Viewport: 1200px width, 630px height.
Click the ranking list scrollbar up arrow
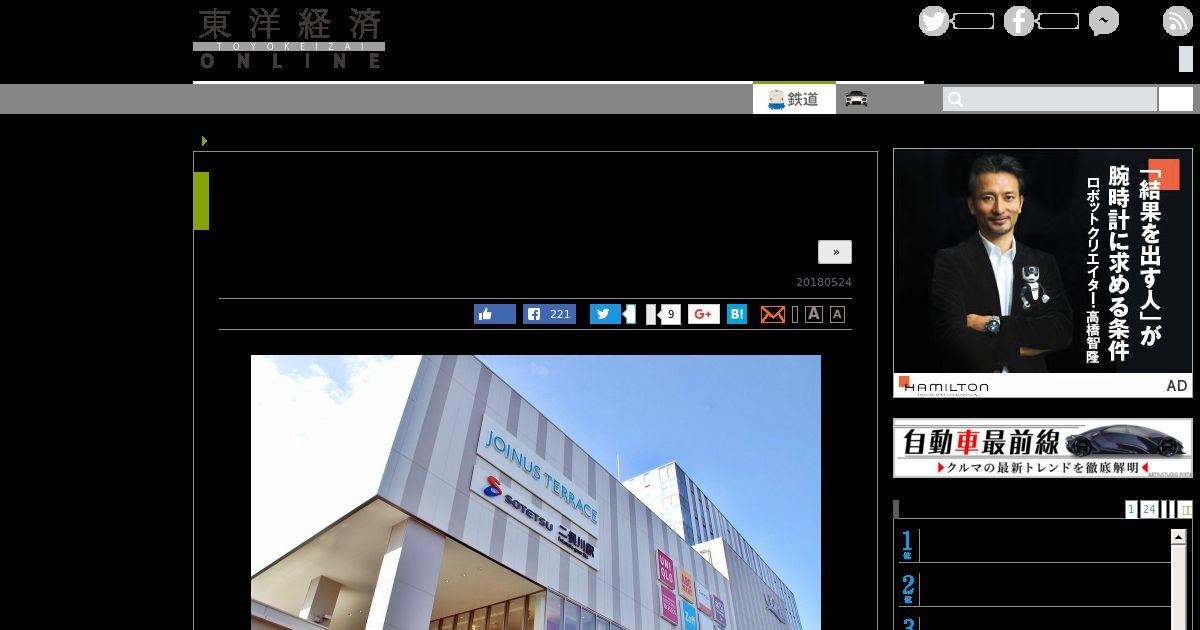[x=1178, y=537]
